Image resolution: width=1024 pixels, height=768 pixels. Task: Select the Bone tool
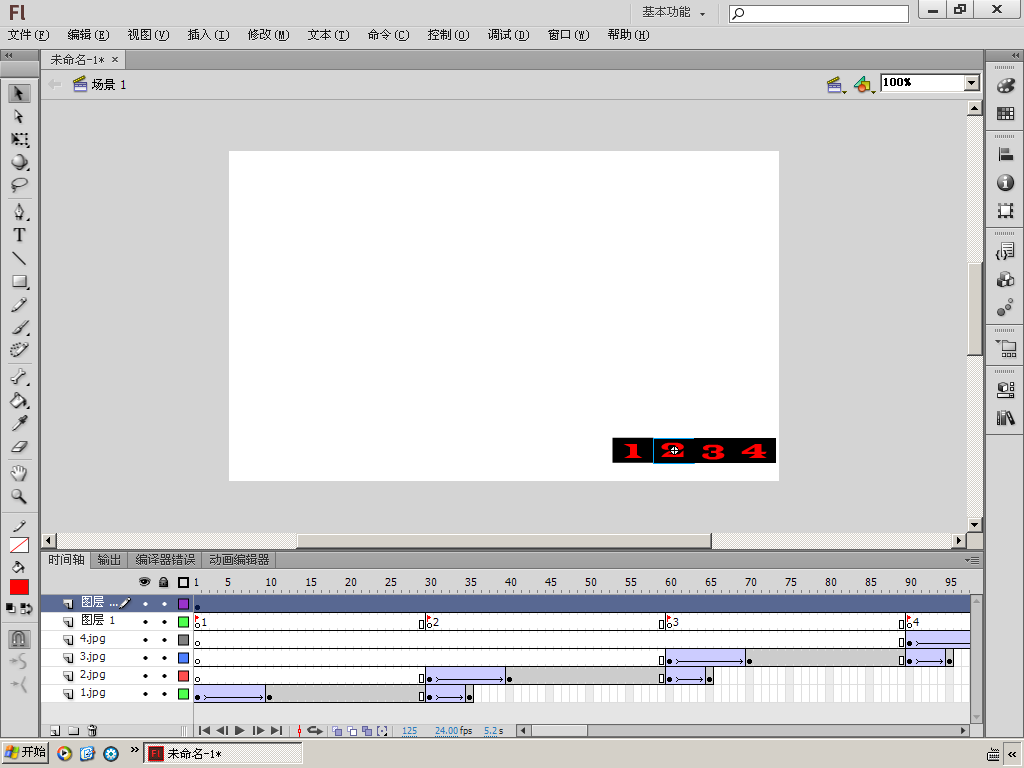click(x=19, y=377)
